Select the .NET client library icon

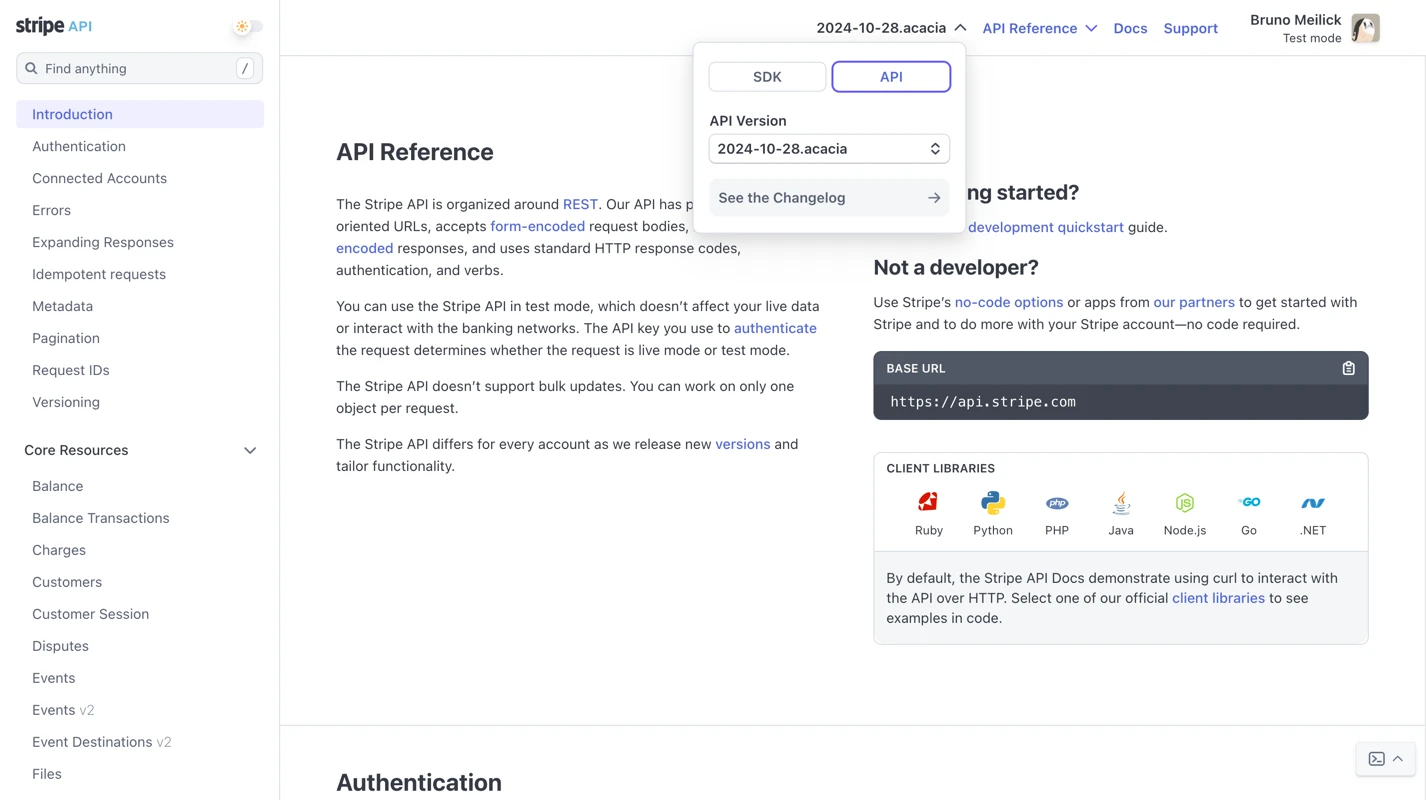click(x=1312, y=503)
